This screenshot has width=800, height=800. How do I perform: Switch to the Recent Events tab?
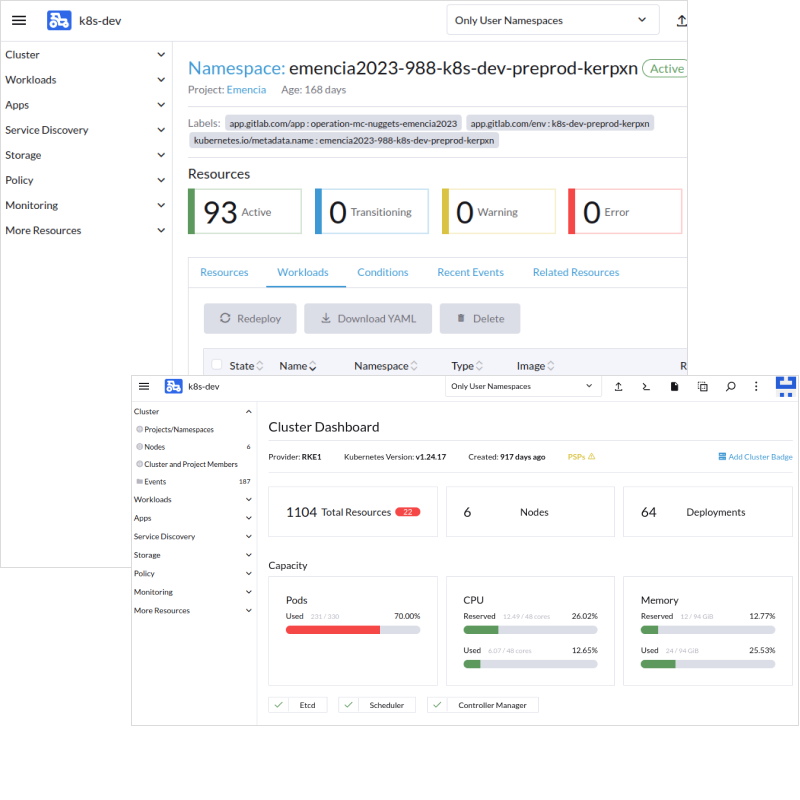(470, 272)
